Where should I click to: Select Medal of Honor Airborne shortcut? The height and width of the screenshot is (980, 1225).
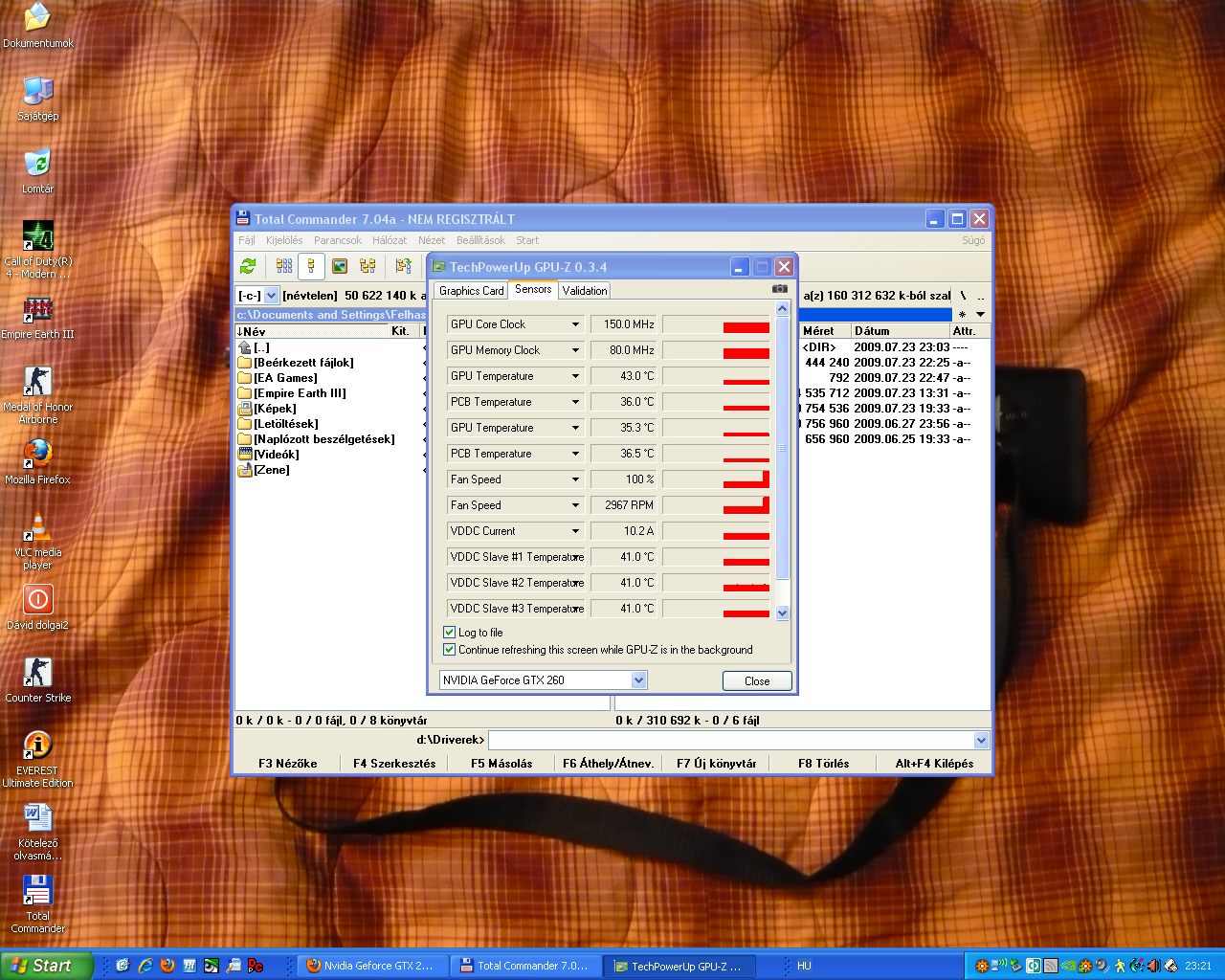(37, 395)
